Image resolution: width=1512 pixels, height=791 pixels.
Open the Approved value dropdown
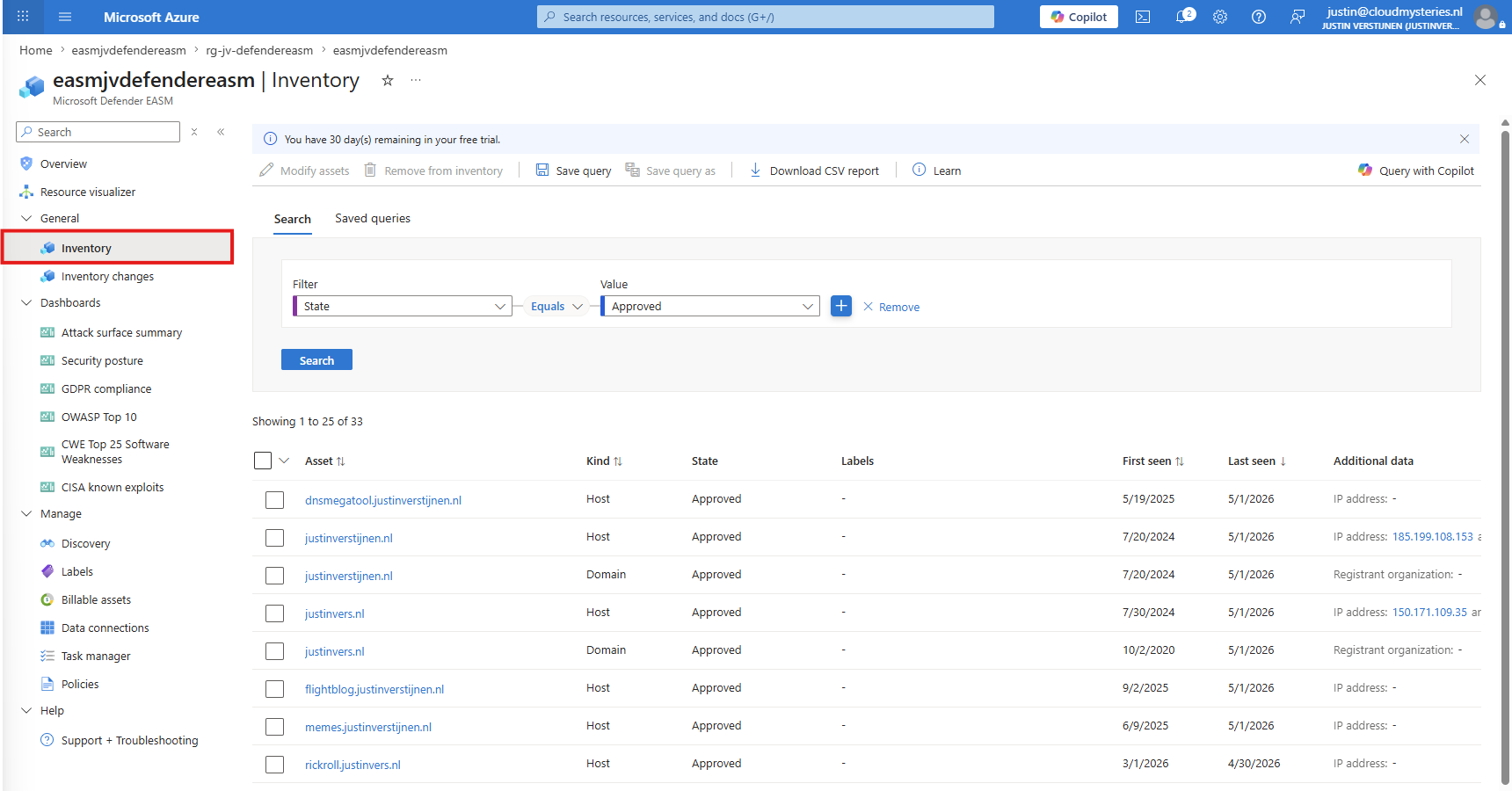pos(710,306)
